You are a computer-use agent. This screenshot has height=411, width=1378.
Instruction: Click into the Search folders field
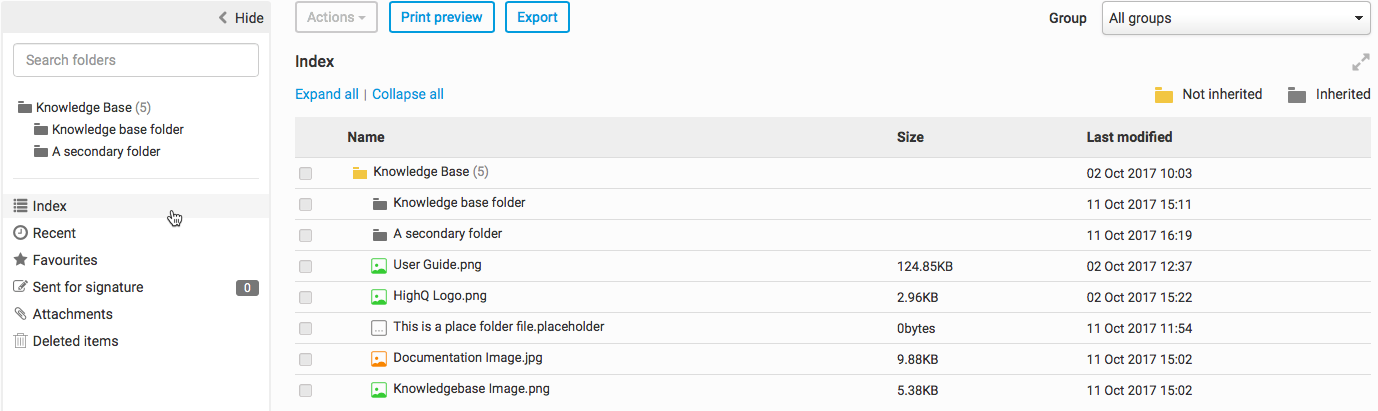coord(136,60)
